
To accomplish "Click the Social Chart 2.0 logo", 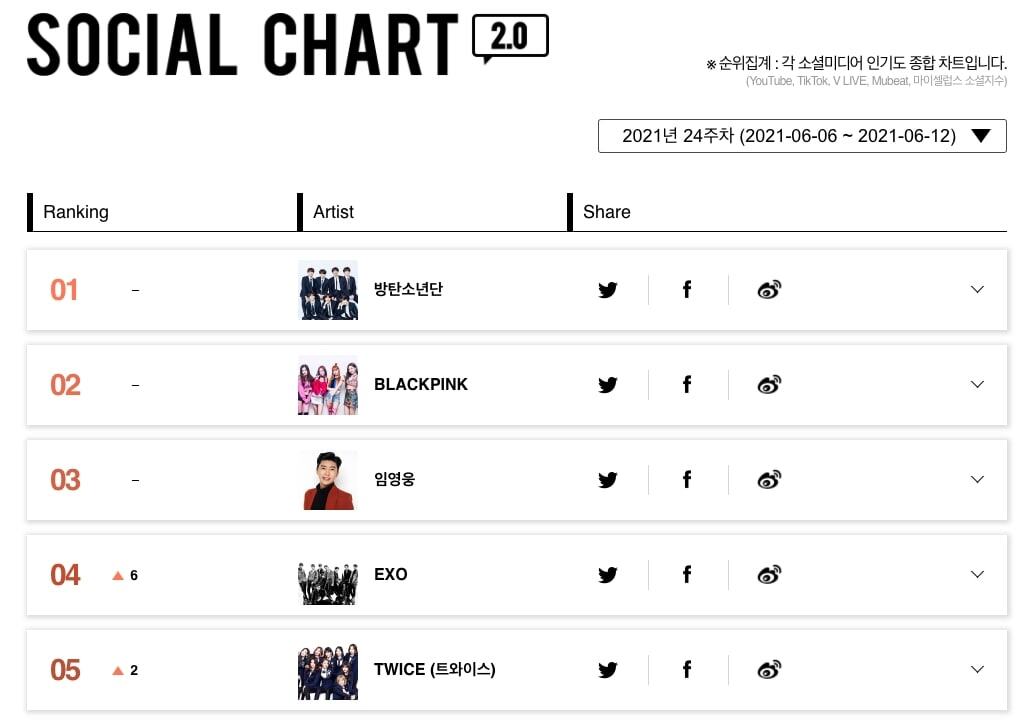I will pyautogui.click(x=287, y=44).
